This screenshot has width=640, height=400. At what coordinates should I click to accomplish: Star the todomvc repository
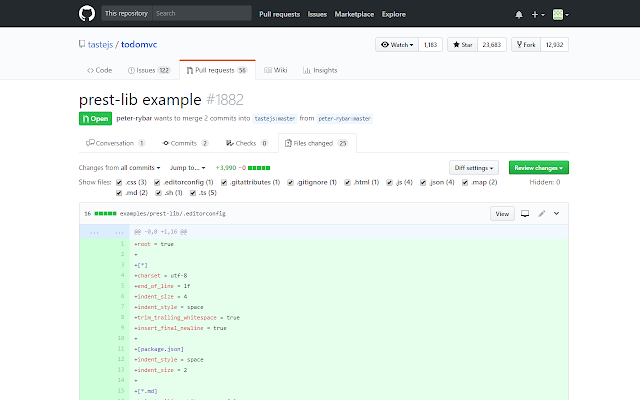tap(462, 44)
